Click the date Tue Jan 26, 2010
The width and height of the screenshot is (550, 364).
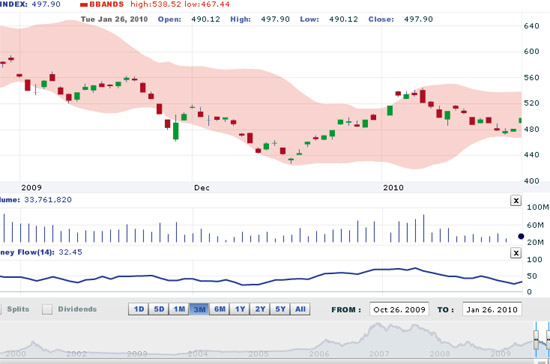tap(114, 19)
